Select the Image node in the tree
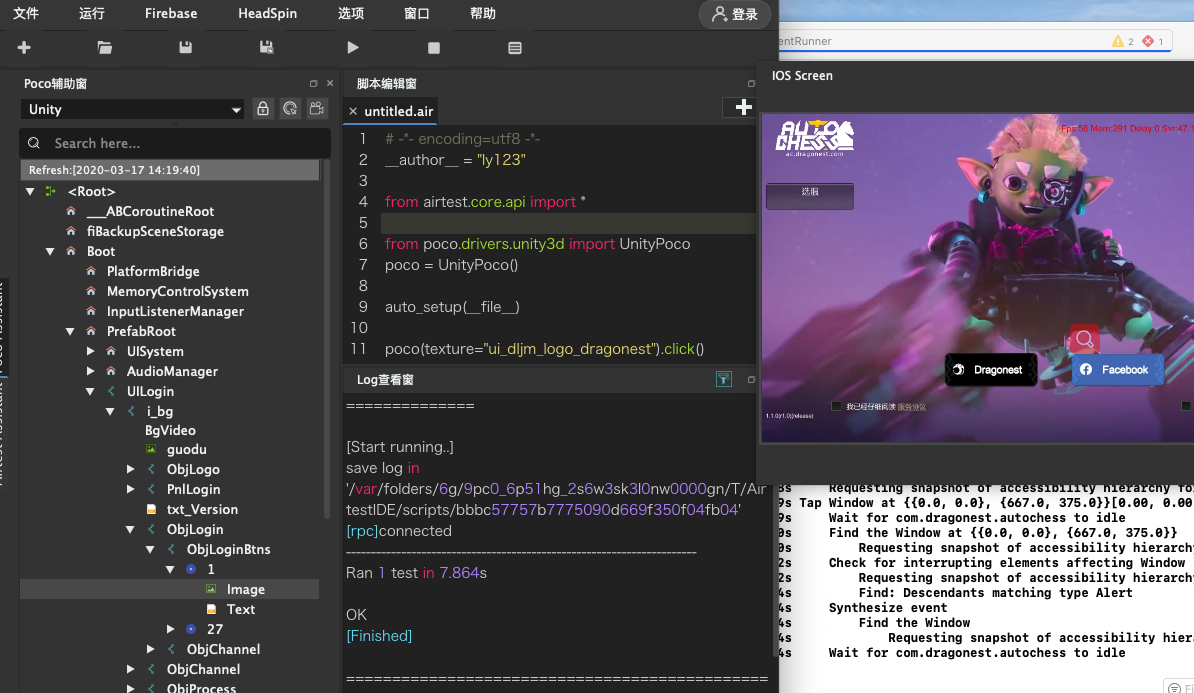The width and height of the screenshot is (1194, 693). point(246,589)
